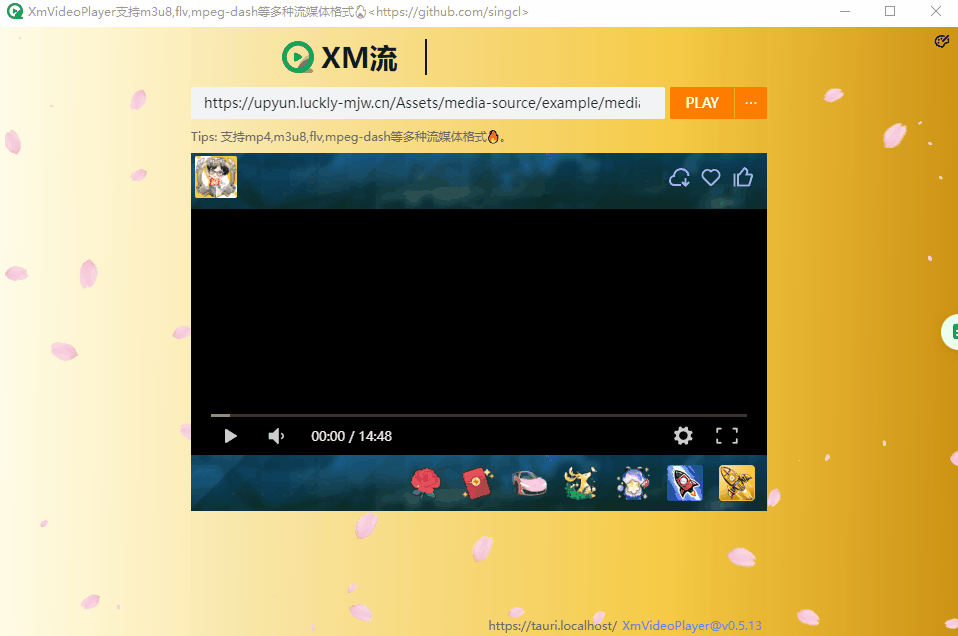Send the blue-haired star character gift
The image size is (958, 636).
[x=633, y=484]
